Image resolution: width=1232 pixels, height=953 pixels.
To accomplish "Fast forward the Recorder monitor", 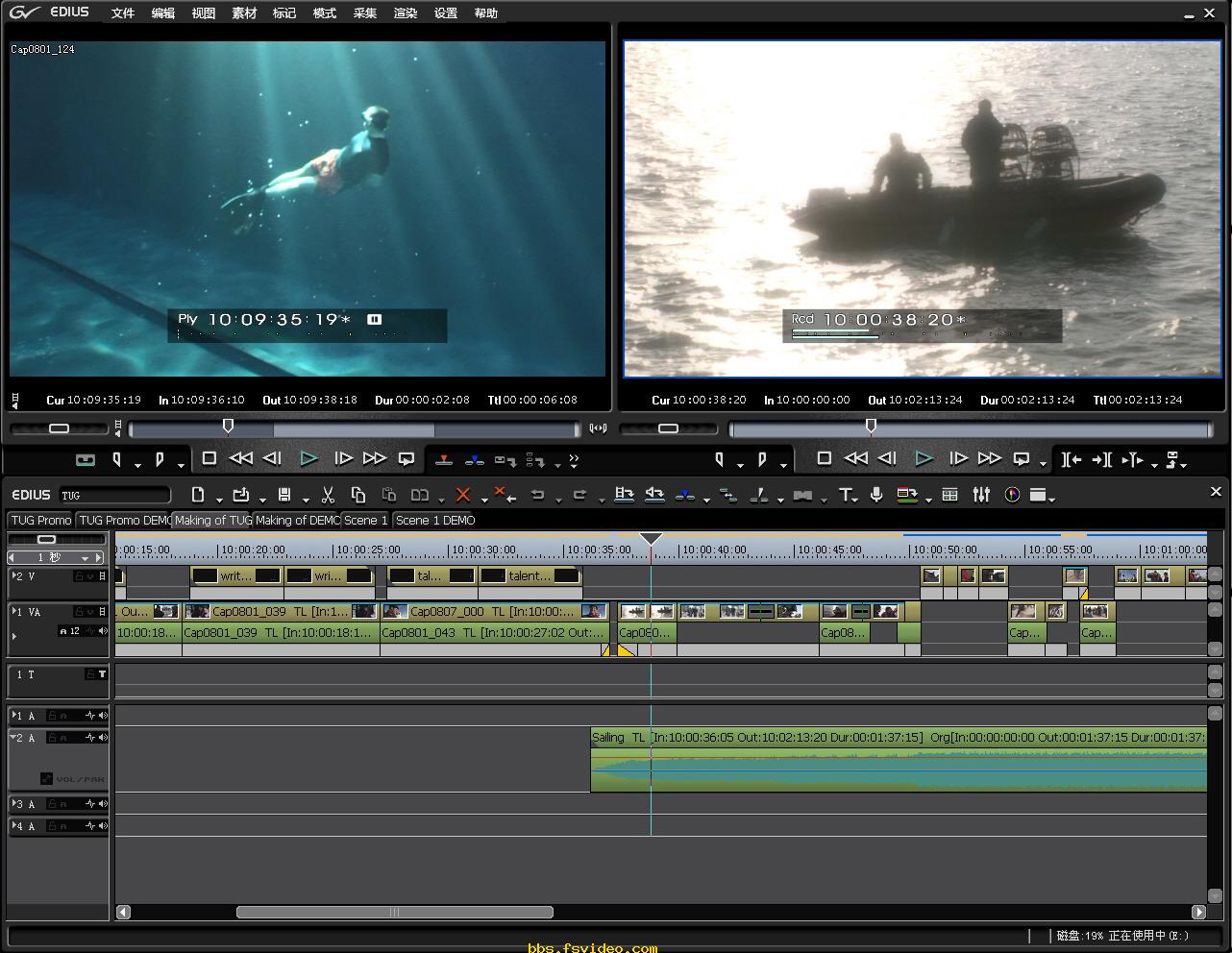I will tap(990, 459).
